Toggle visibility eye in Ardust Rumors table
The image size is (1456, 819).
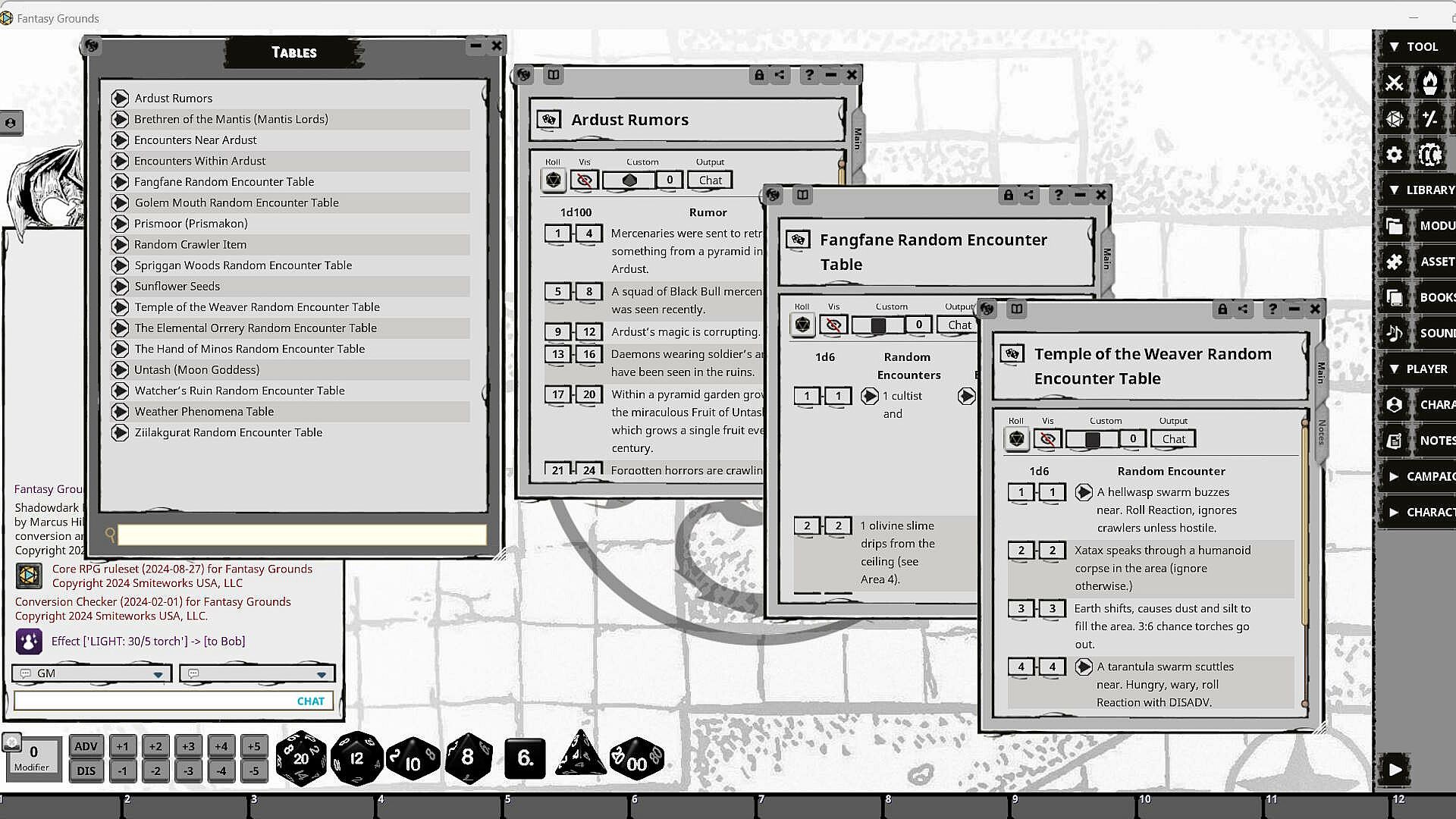click(585, 180)
